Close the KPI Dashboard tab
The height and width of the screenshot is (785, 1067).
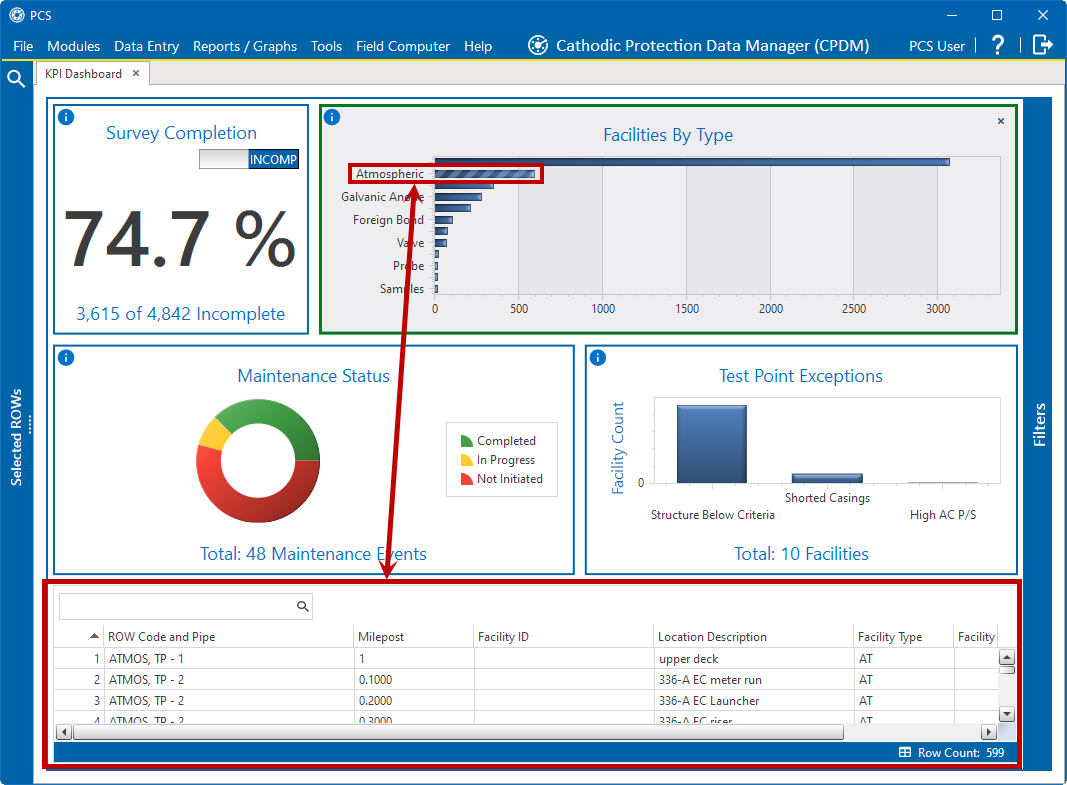pos(136,73)
